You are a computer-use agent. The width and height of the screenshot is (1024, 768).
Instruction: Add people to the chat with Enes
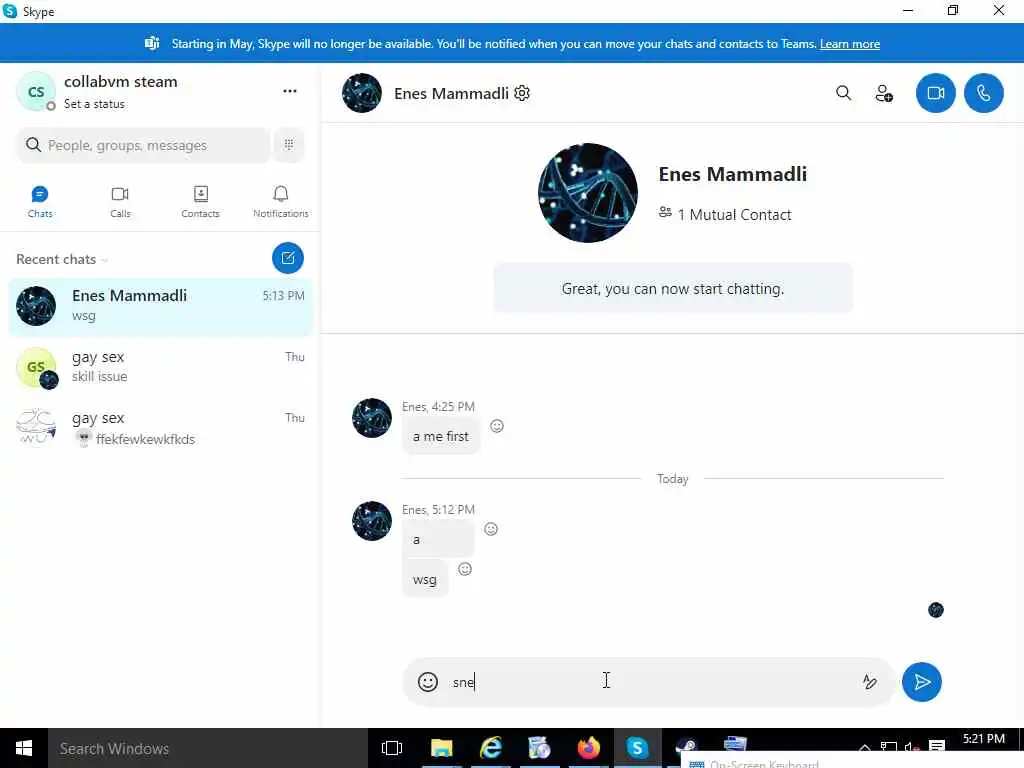click(884, 93)
